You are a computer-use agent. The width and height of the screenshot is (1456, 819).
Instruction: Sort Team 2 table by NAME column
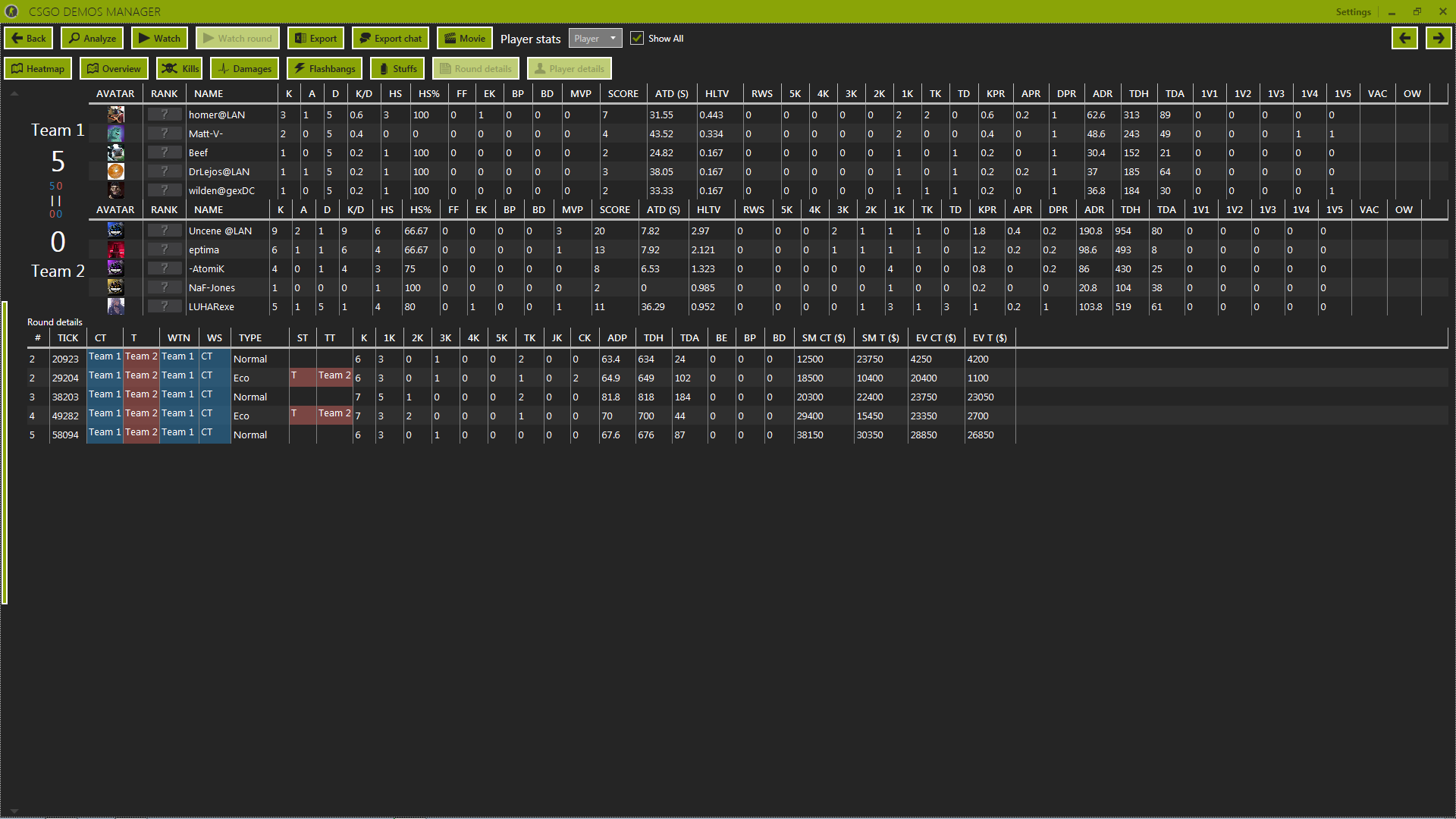pos(227,209)
